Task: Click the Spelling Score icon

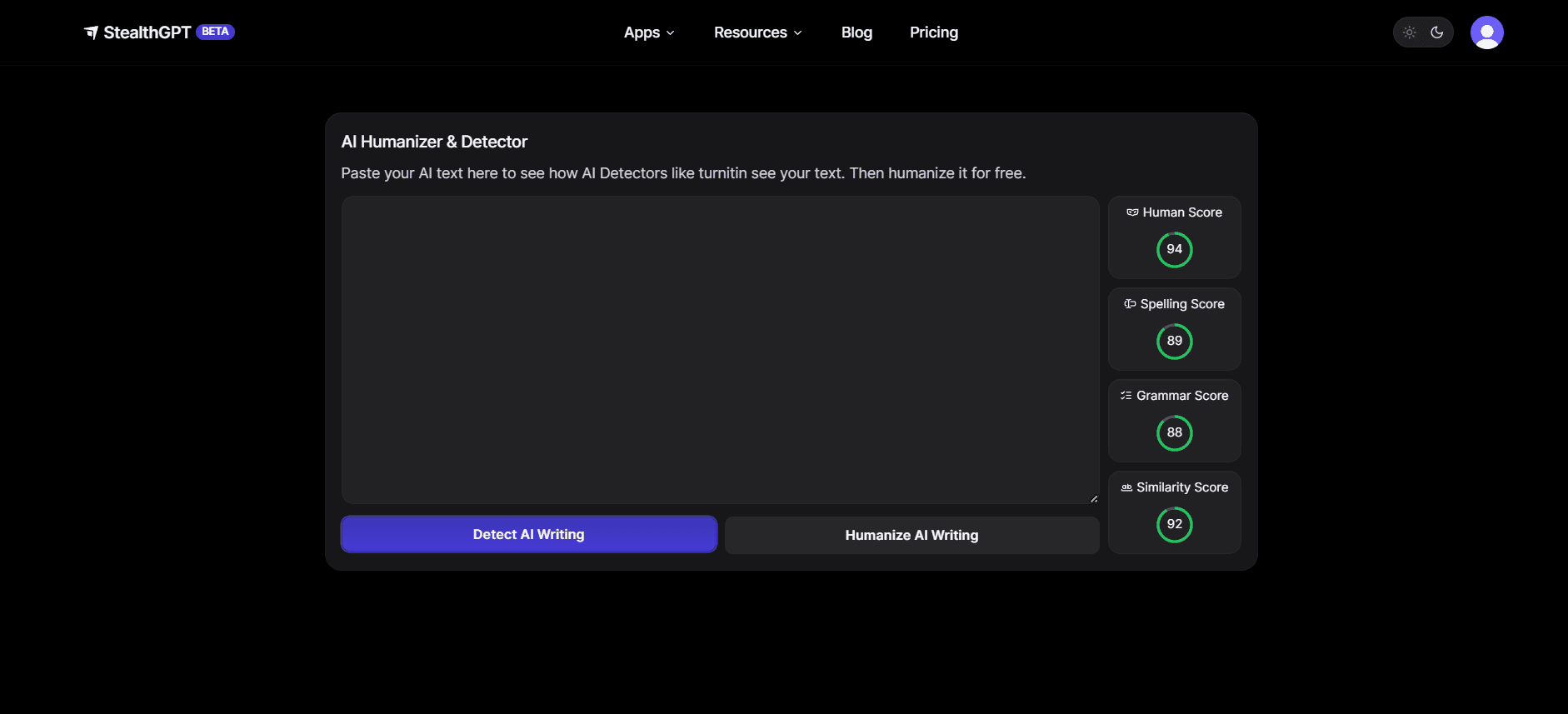Action: pyautogui.click(x=1130, y=304)
